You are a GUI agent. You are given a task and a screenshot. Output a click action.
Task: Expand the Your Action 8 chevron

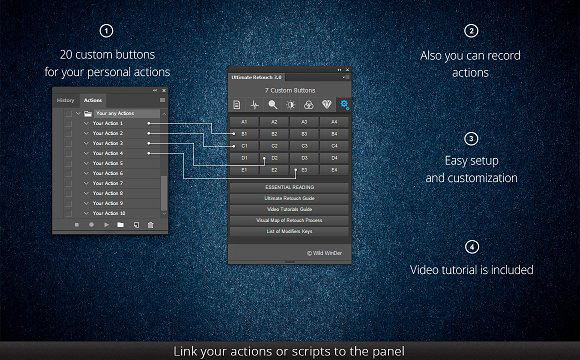86,193
